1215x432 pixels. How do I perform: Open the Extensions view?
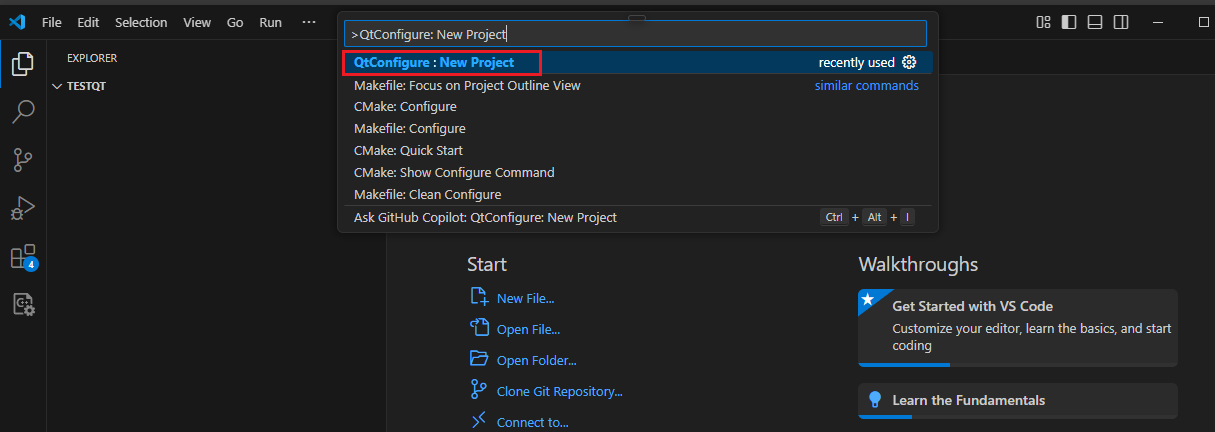pos(22,257)
